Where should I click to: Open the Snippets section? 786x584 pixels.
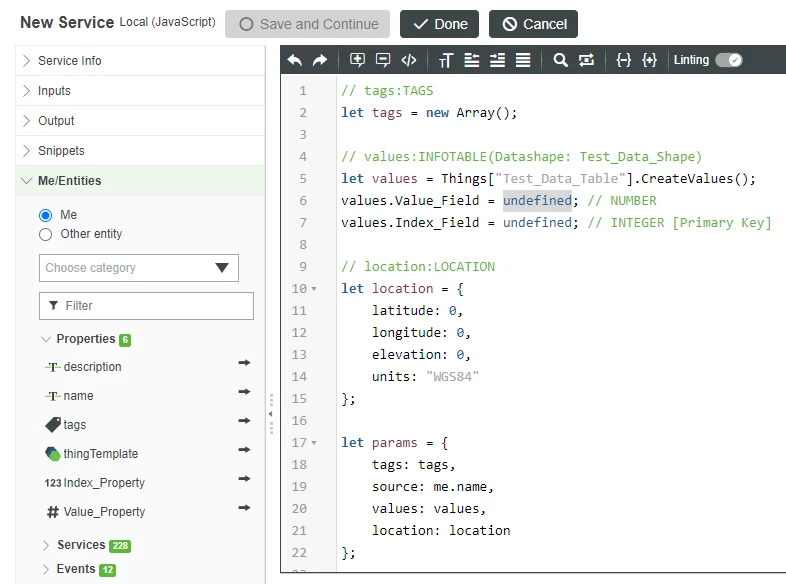(x=140, y=151)
